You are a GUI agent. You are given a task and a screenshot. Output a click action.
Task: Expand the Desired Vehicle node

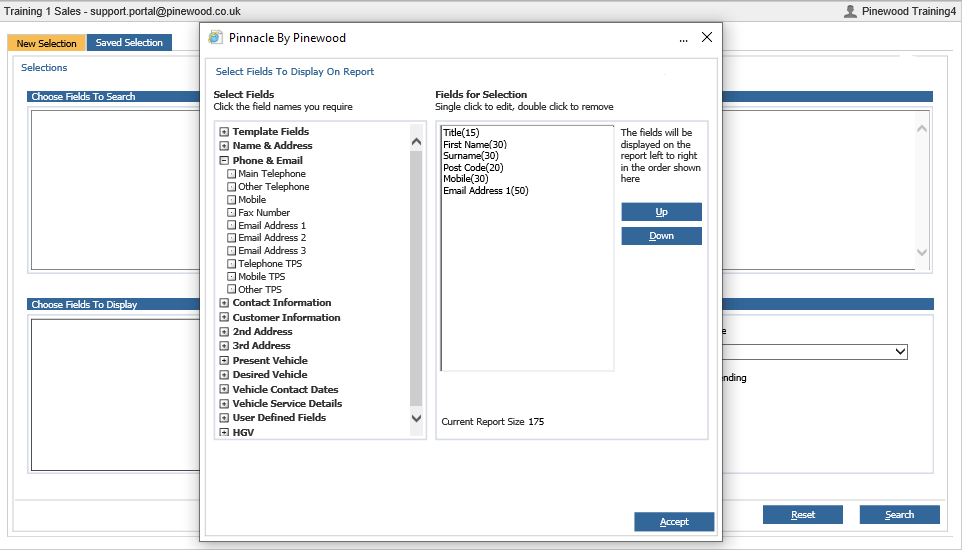pos(224,375)
